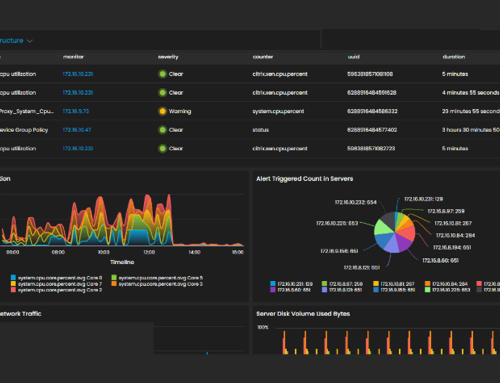Open monitor link 172.16.10.47
Image resolution: width=500 pixels, height=383 pixels.
coord(77,130)
